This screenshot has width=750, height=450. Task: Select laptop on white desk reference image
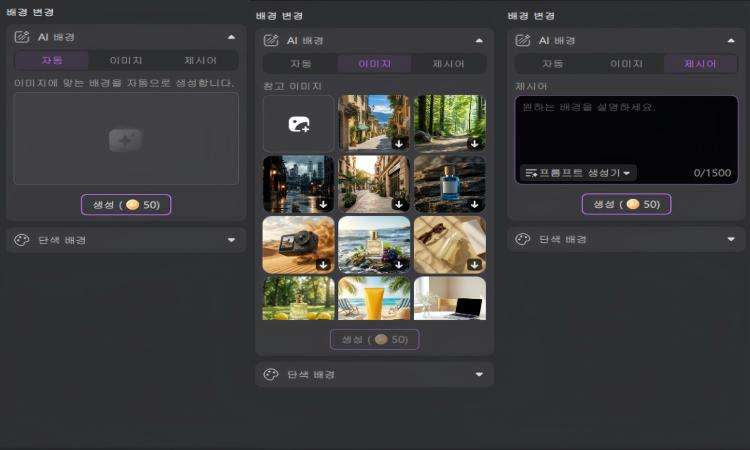coord(450,298)
